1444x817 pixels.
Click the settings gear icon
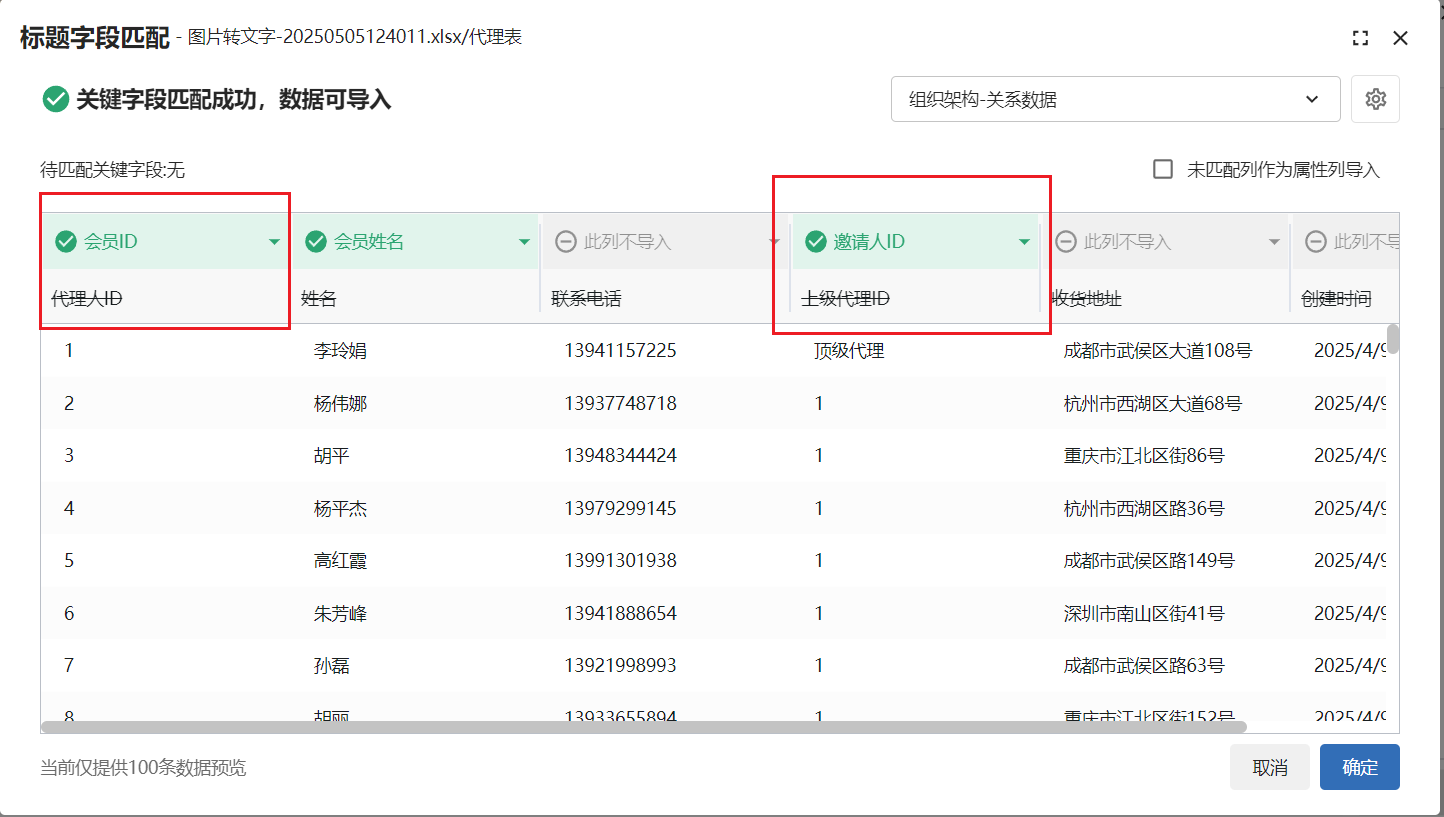point(1375,99)
